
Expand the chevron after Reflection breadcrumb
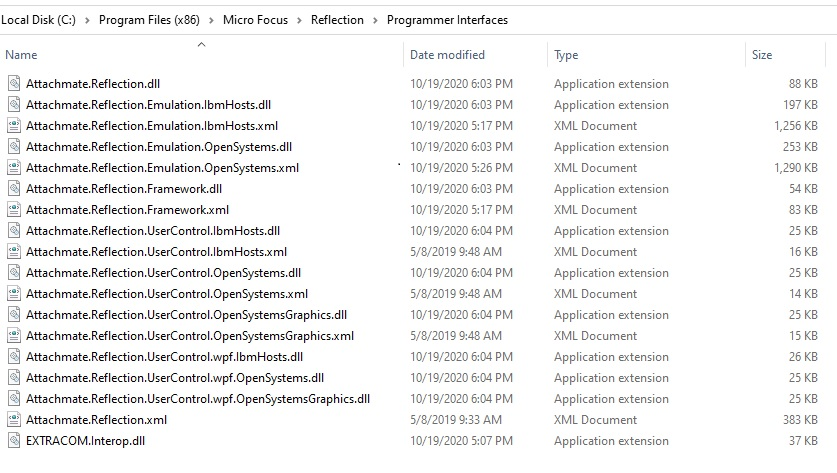tap(375, 20)
